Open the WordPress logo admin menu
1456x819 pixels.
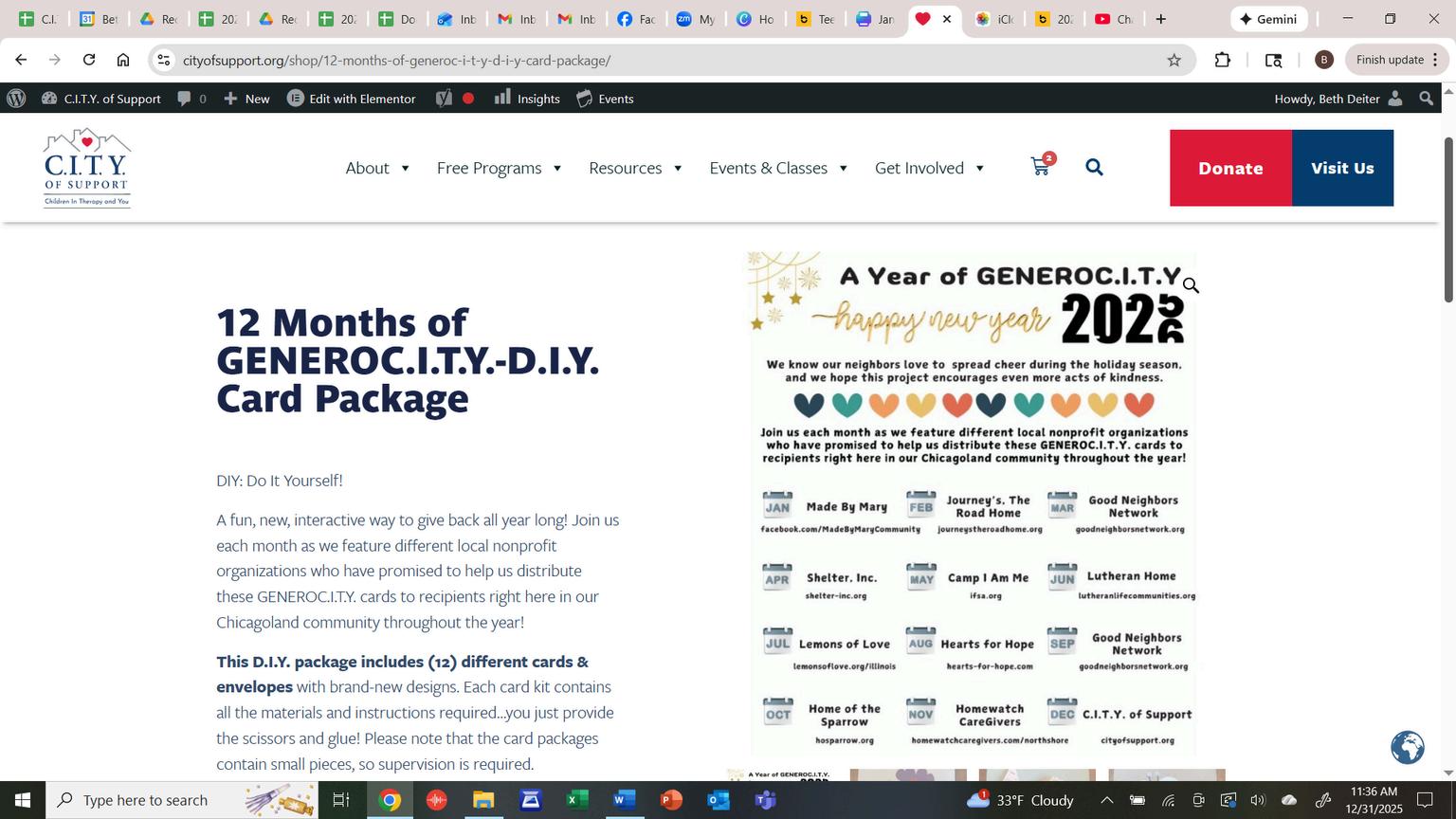(16, 99)
